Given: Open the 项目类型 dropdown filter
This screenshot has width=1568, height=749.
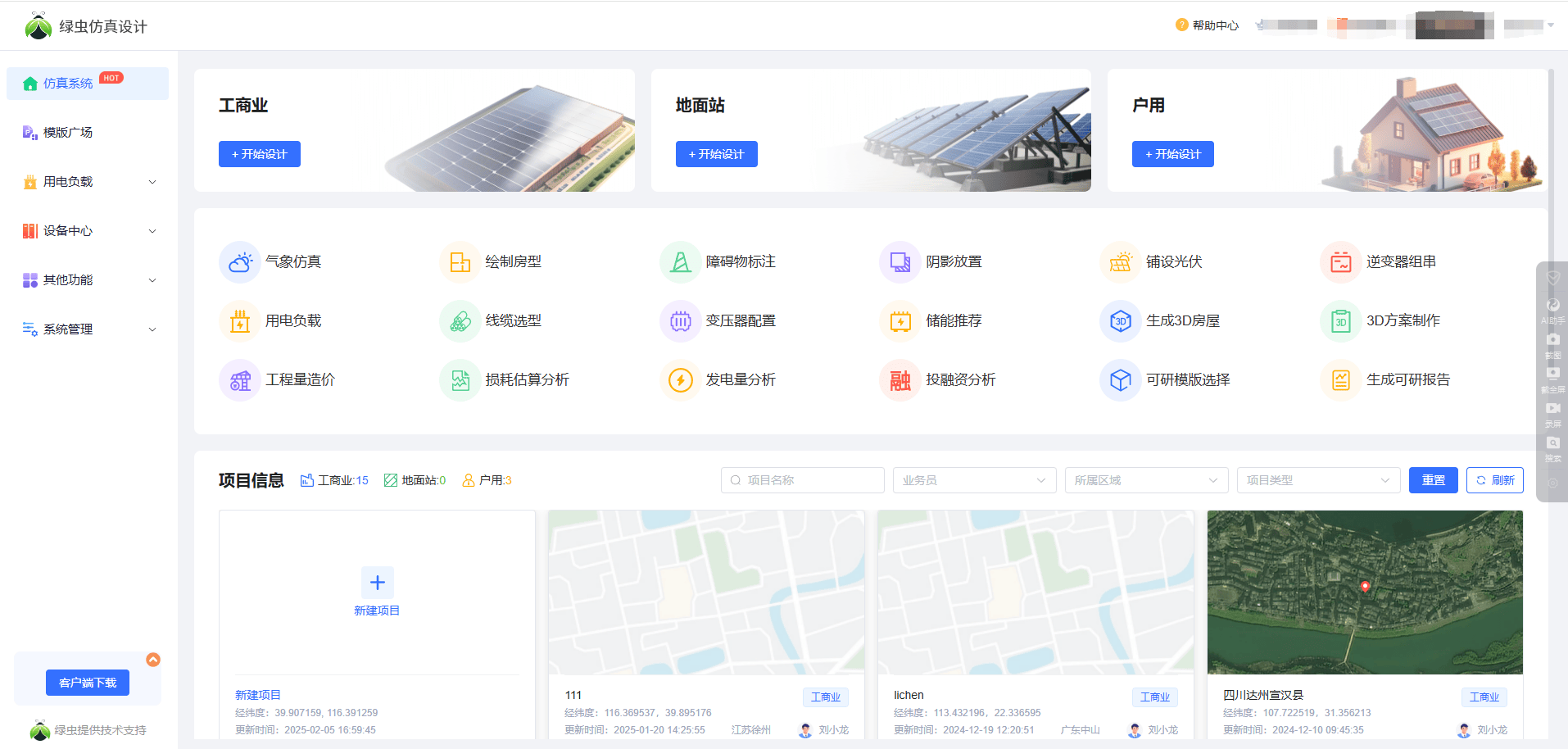Looking at the screenshot, I should [1318, 480].
